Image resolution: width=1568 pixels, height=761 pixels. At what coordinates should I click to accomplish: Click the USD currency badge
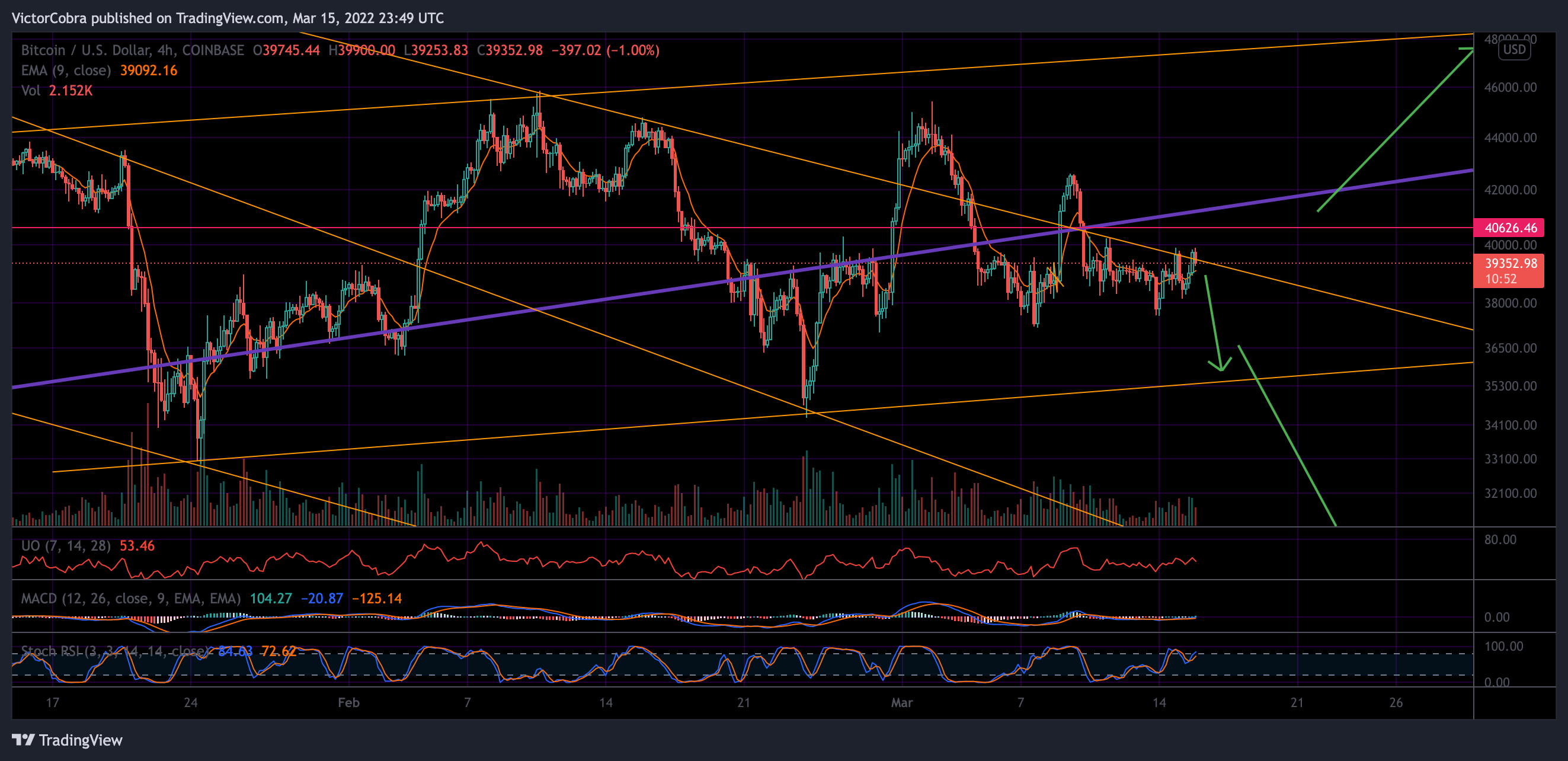click(1515, 49)
